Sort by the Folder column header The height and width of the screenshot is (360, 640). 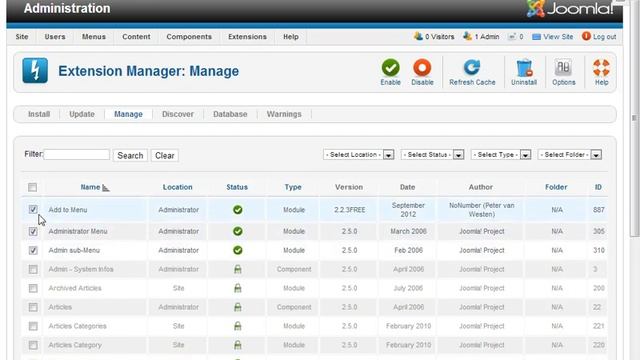(556, 187)
